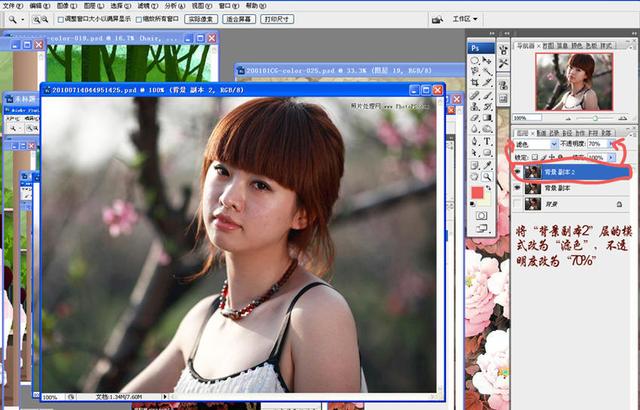Toggle lock transparent pixels
The width and height of the screenshot is (640, 410).
535,157
